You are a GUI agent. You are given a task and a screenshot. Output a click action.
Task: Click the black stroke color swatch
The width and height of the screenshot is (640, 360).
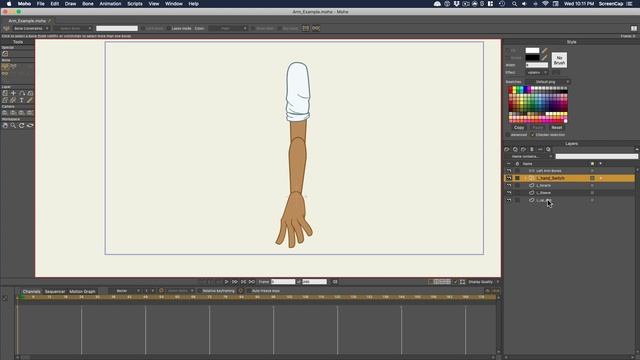[x=532, y=58]
